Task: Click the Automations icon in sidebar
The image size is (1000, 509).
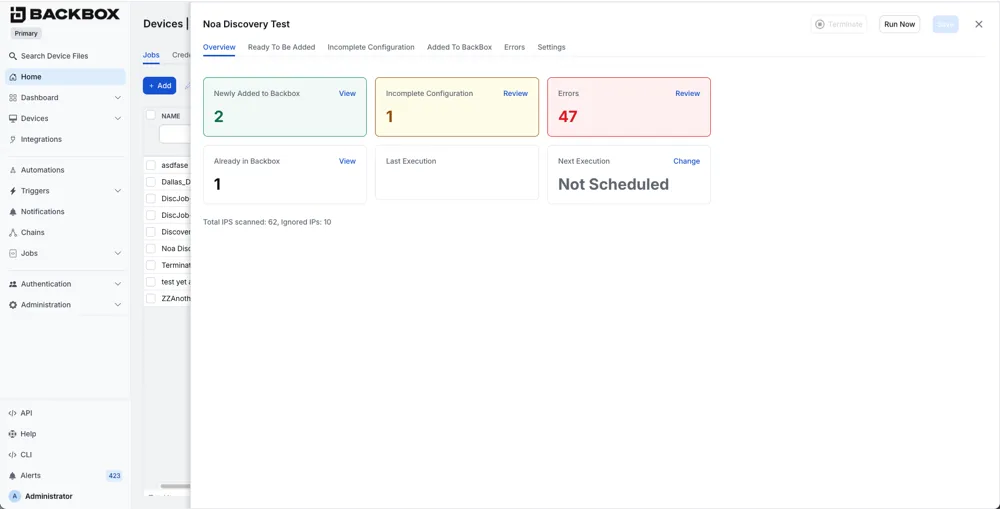Action: (13, 170)
